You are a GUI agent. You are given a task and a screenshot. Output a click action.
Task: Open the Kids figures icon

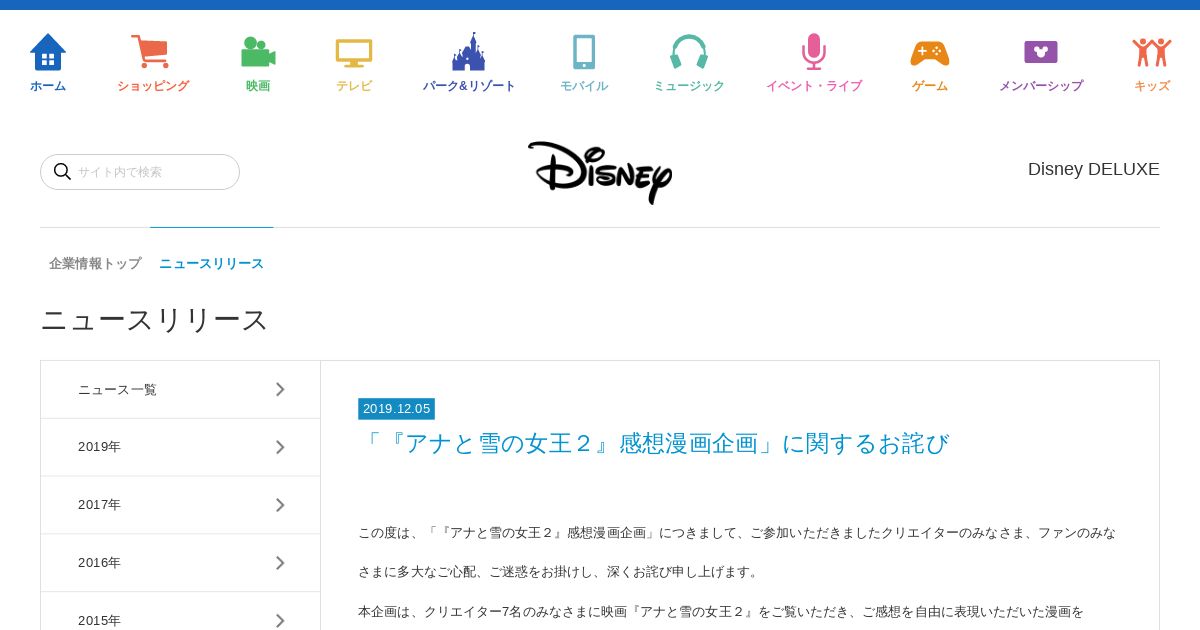coord(1152,52)
